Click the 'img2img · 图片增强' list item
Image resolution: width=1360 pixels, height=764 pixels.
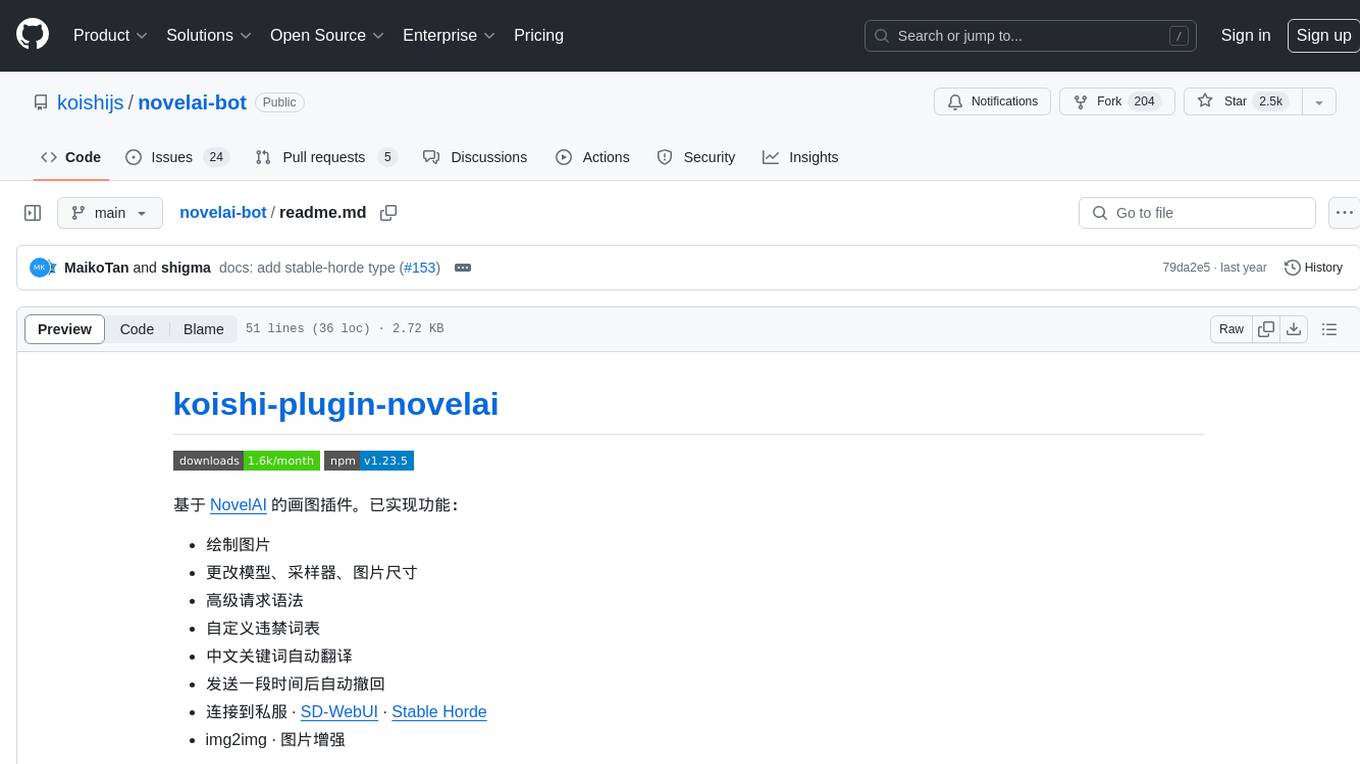pos(276,740)
